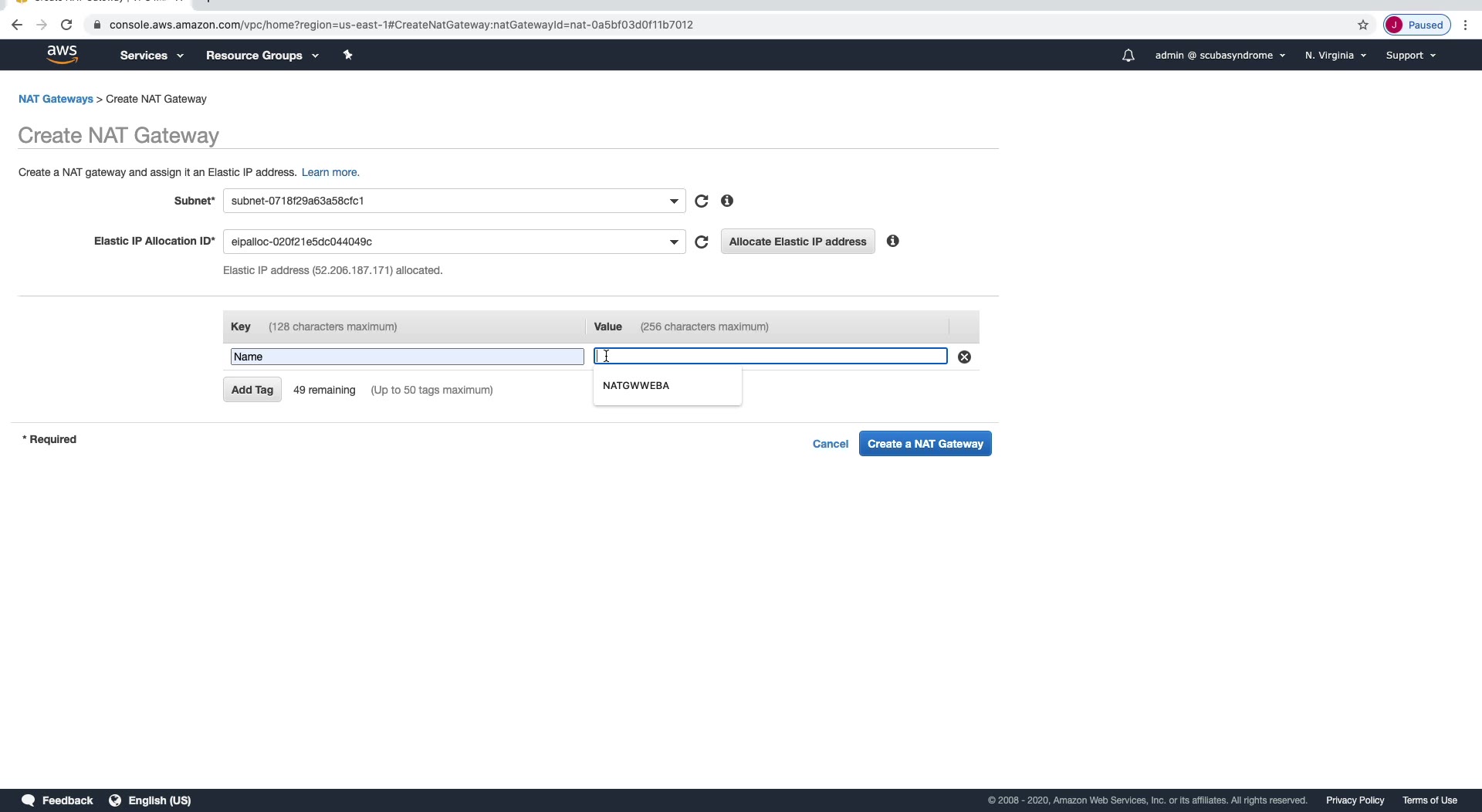Open the notifications bell
Image resolution: width=1482 pixels, height=812 pixels.
pyautogui.click(x=1128, y=56)
